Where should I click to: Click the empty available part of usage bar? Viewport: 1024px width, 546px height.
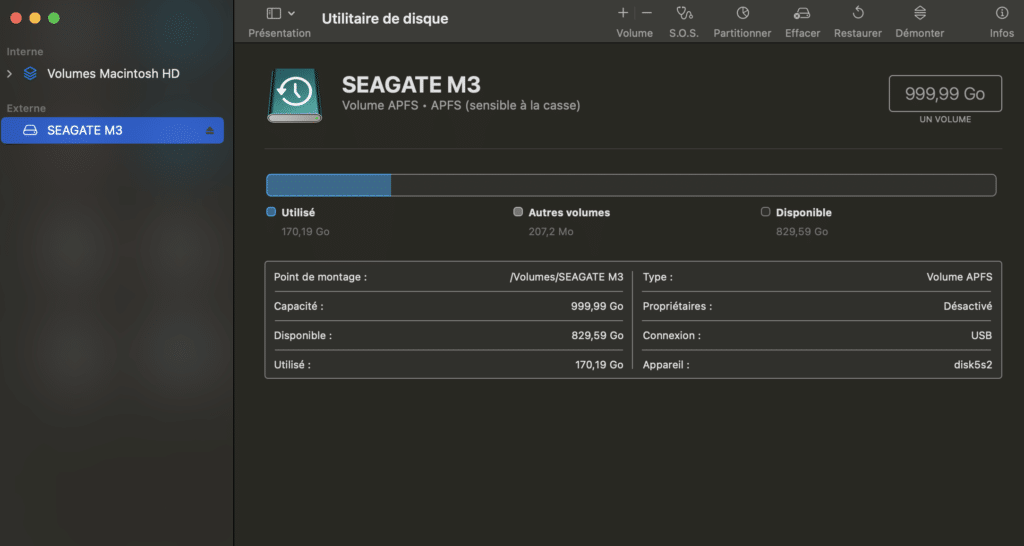(694, 185)
